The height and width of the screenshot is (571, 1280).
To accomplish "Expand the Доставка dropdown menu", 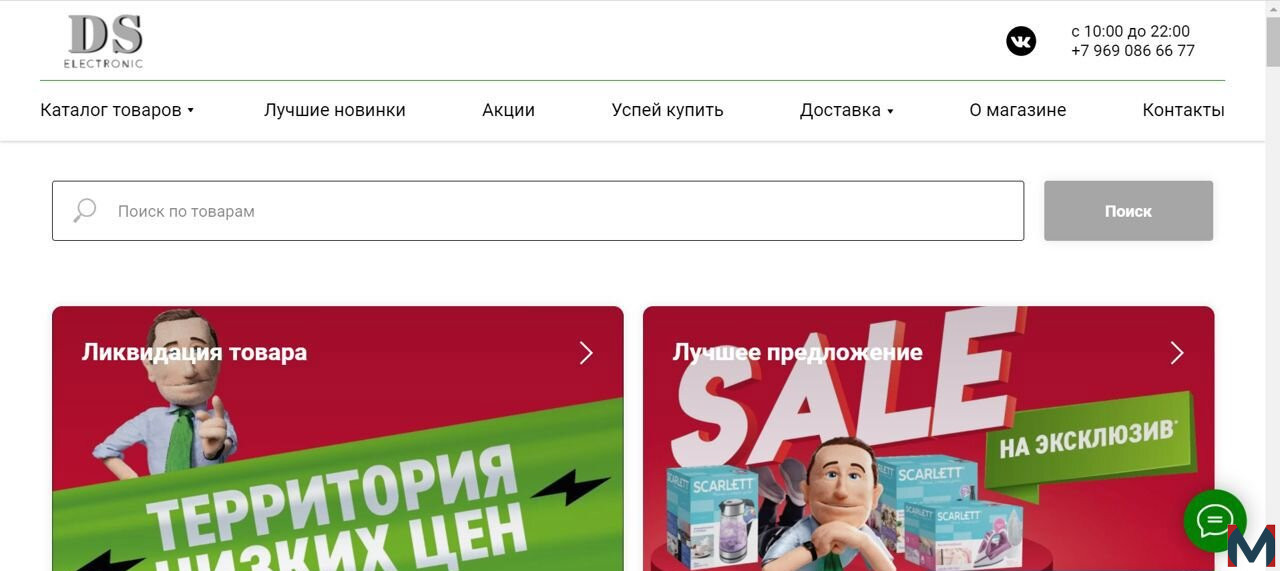I will pos(847,110).
